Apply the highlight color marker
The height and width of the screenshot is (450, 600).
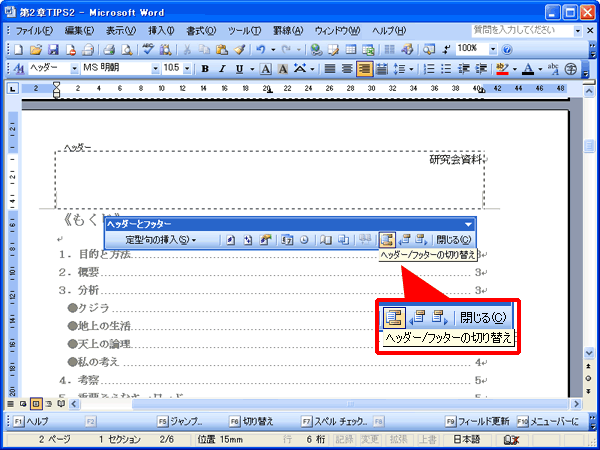(502, 69)
